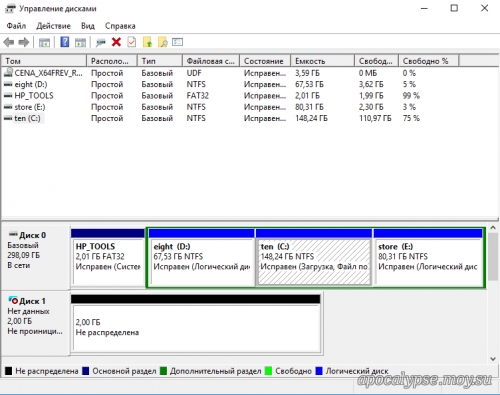Show or hide the console tree icon
This screenshot has width=500, height=395.
[44, 42]
